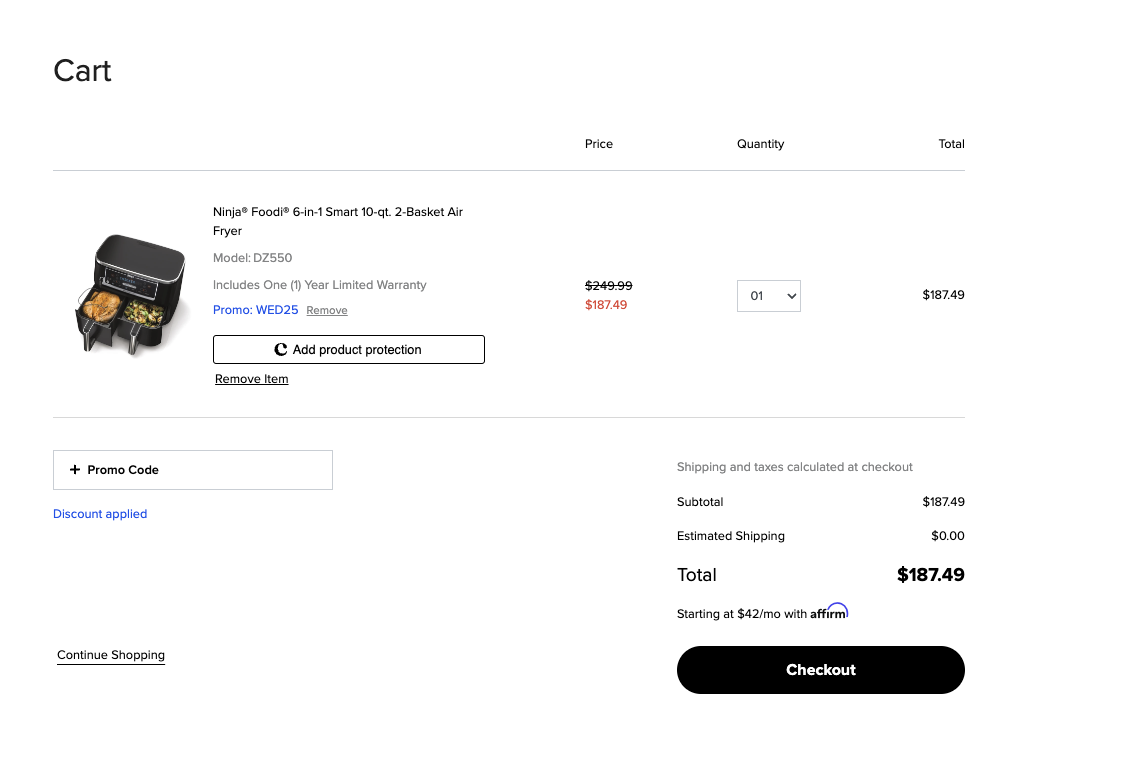Click the Price column header

[598, 144]
